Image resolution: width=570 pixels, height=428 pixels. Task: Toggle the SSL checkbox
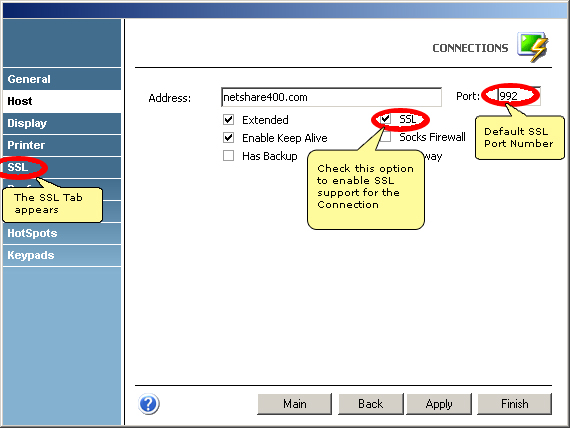(x=385, y=119)
